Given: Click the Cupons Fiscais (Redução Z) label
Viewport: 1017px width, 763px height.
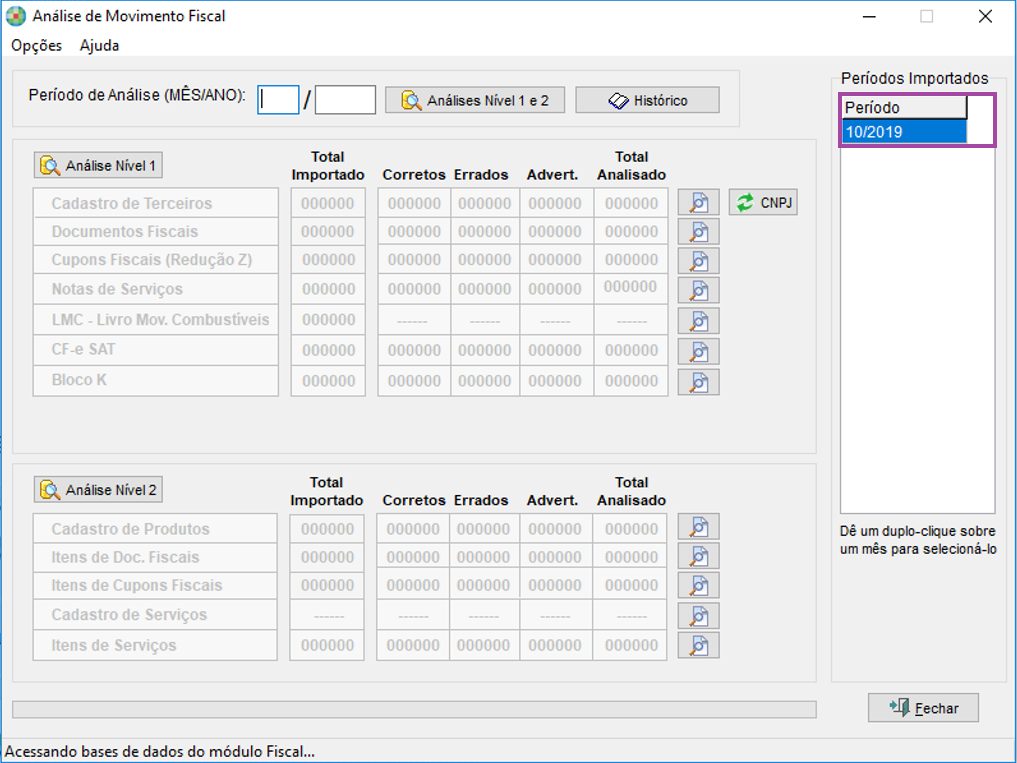Looking at the screenshot, I should (156, 260).
